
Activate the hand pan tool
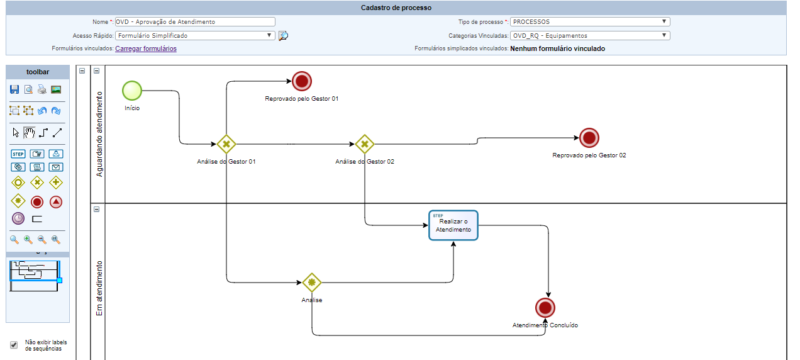pos(29,133)
